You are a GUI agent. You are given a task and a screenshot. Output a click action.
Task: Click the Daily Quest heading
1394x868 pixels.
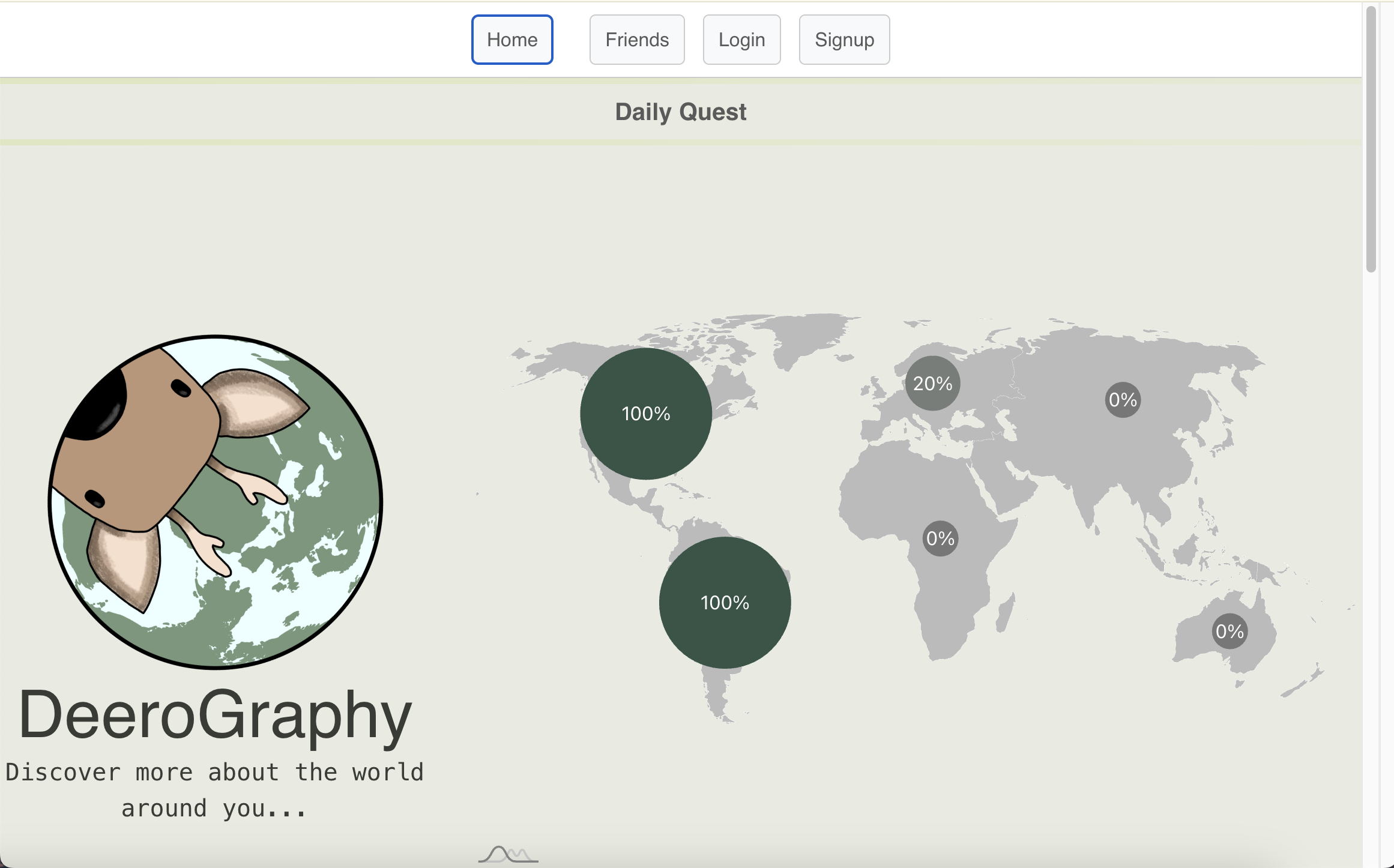coord(680,112)
